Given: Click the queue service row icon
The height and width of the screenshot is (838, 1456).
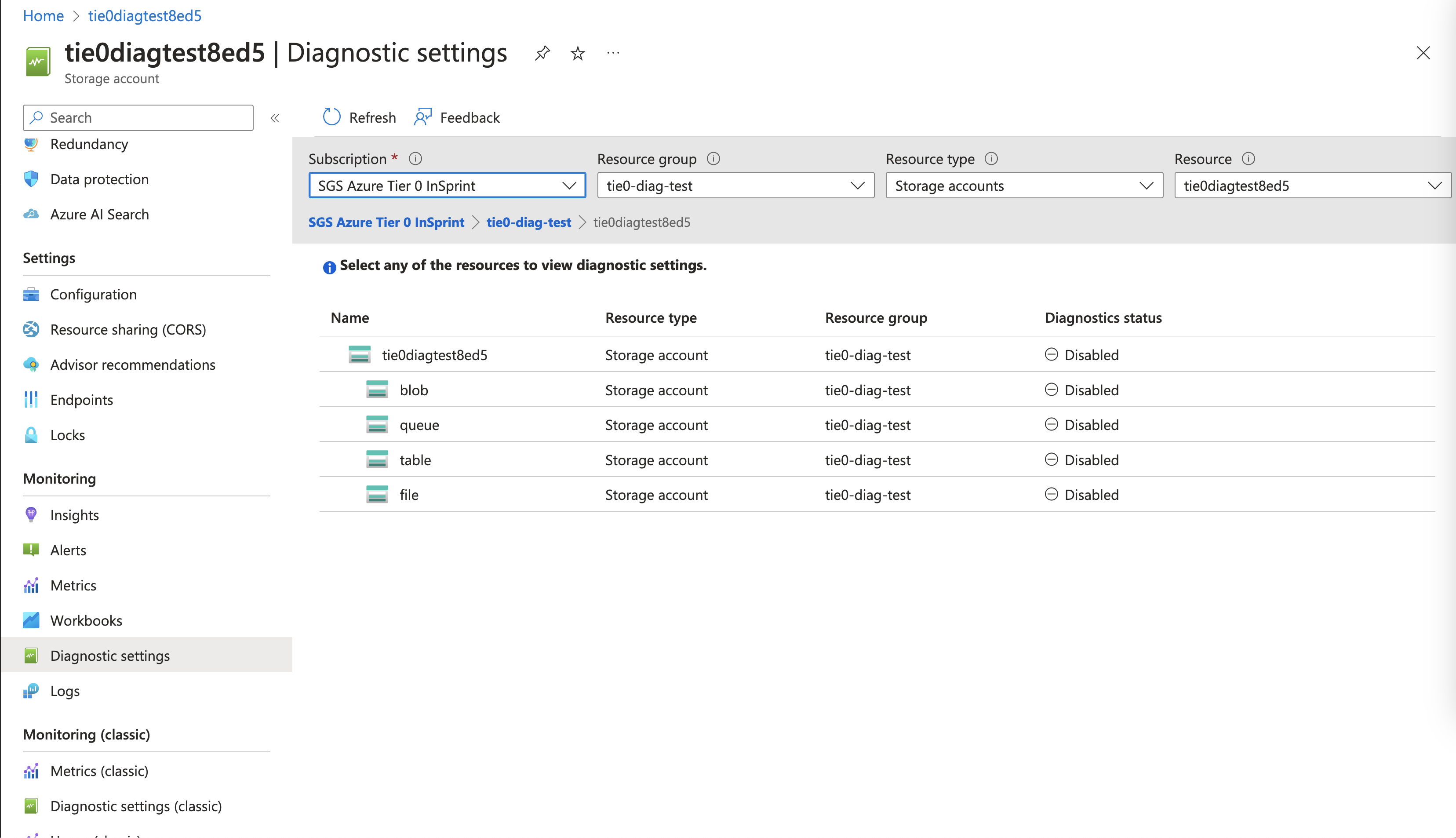Looking at the screenshot, I should coord(377,425).
